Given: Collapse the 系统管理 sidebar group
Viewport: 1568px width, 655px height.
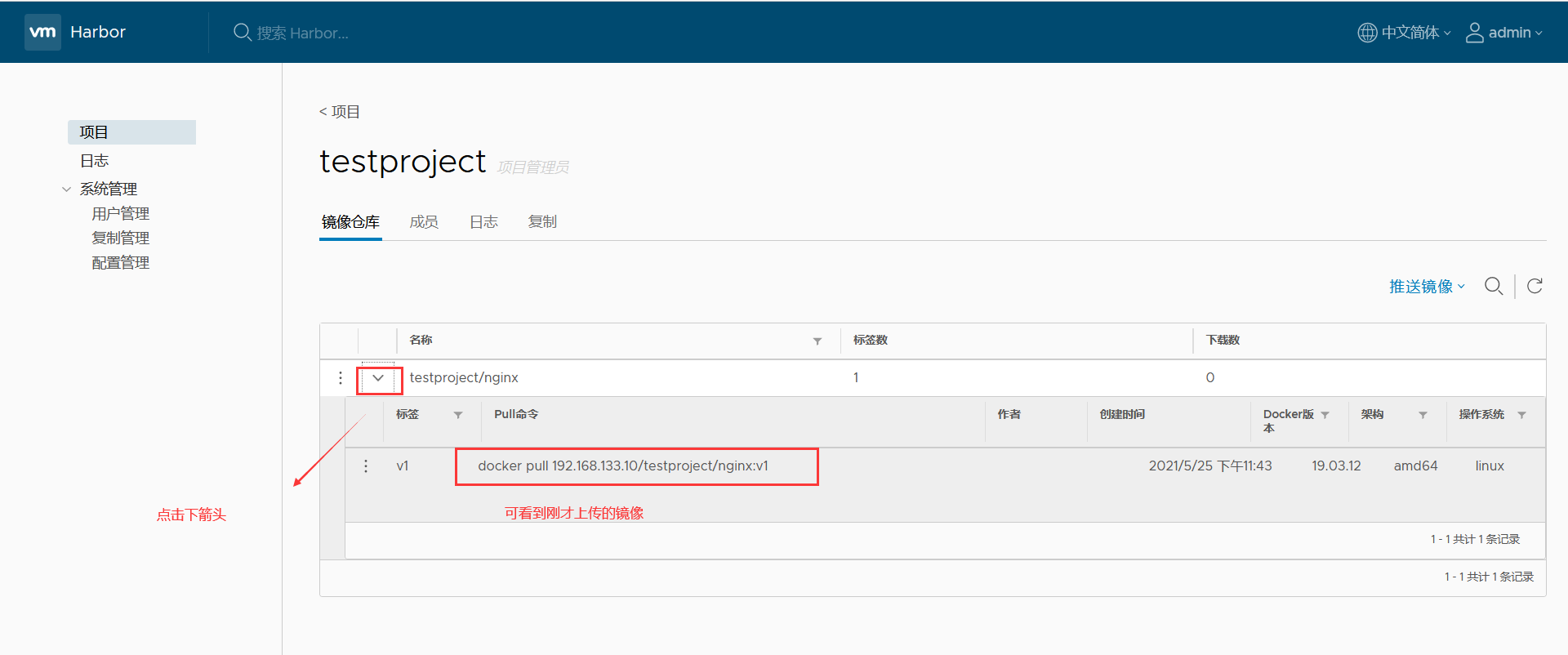Looking at the screenshot, I should coord(66,189).
